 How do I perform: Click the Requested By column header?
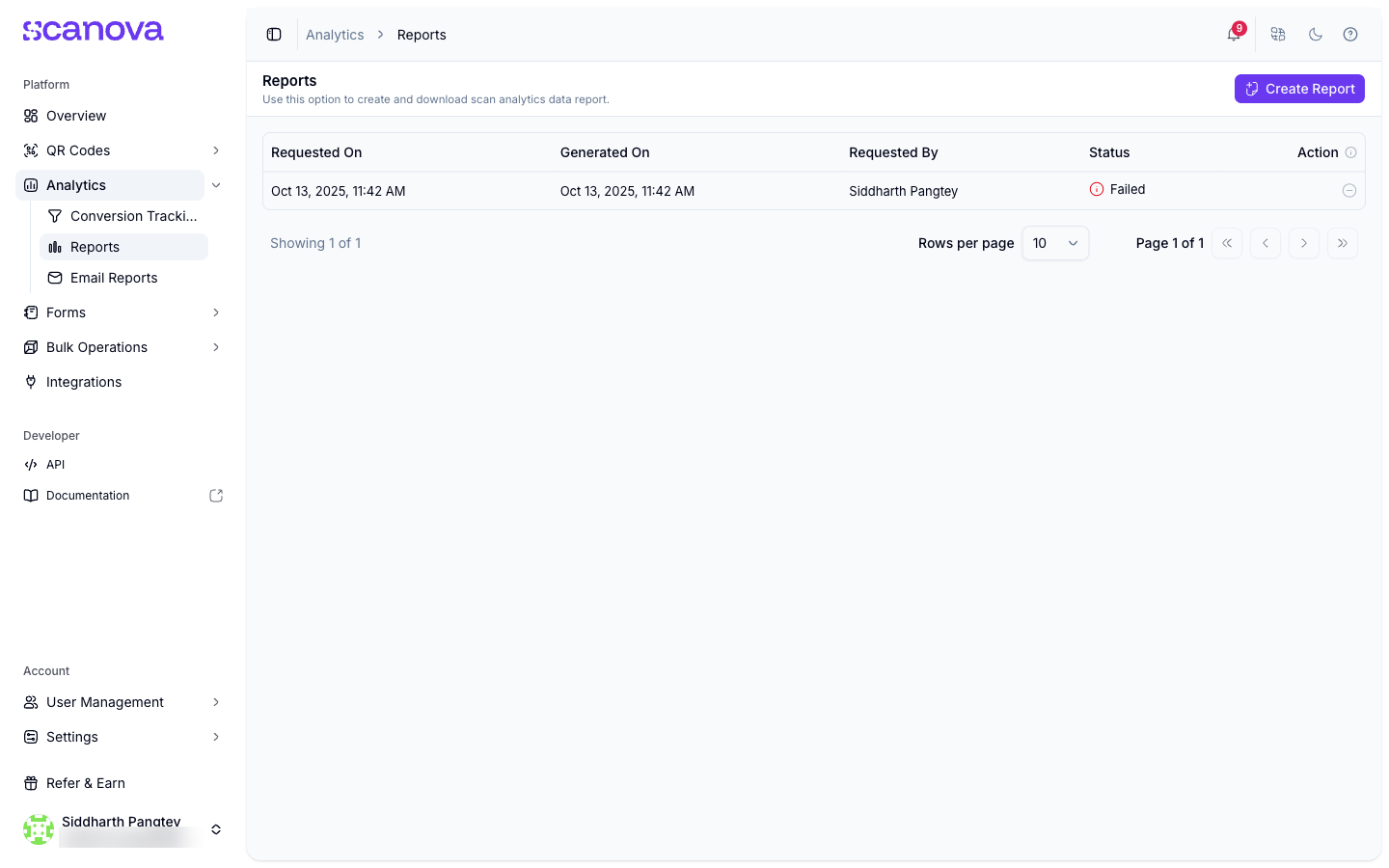tap(893, 152)
